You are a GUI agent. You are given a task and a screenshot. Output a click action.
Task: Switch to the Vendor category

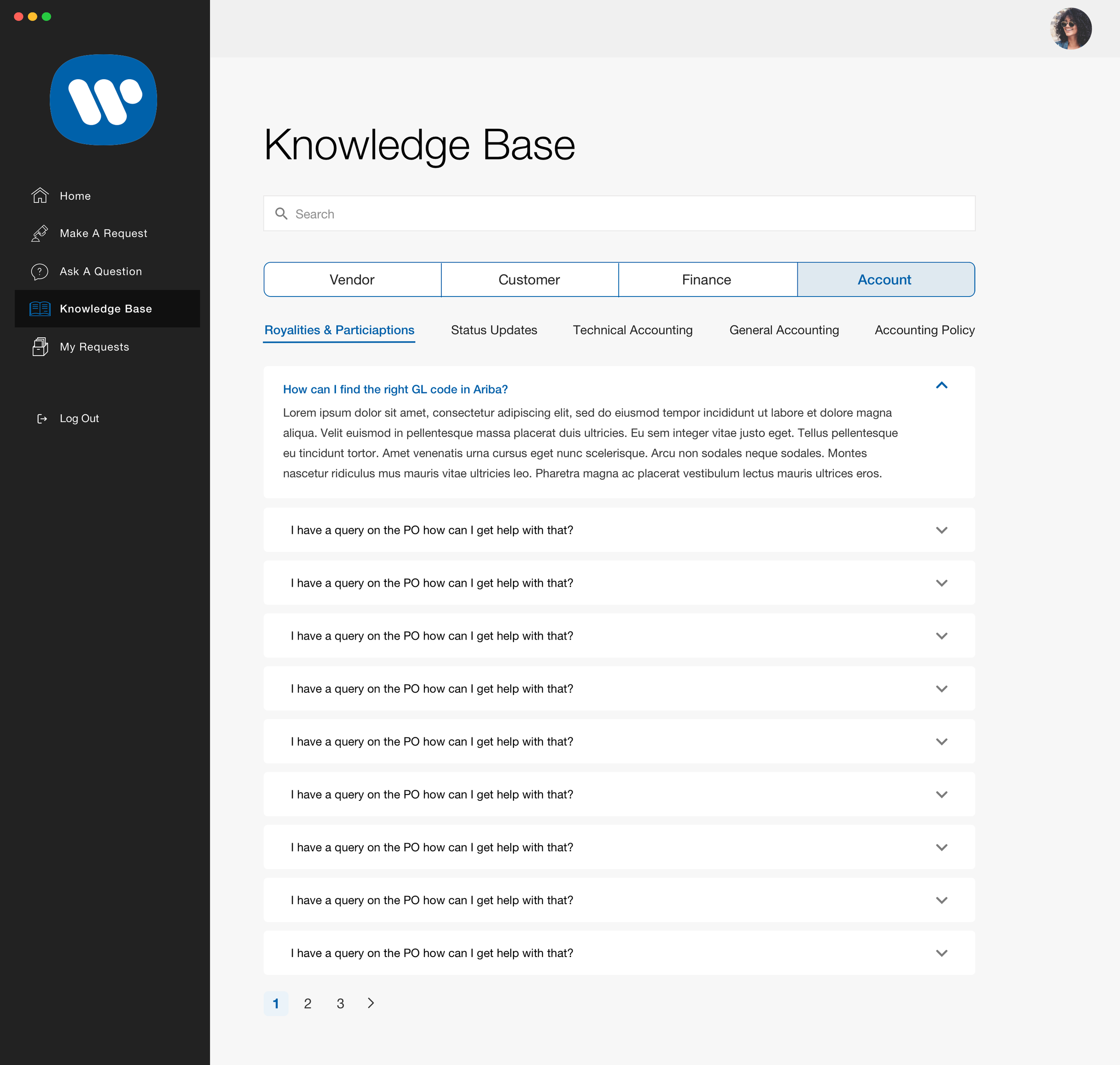click(x=352, y=279)
